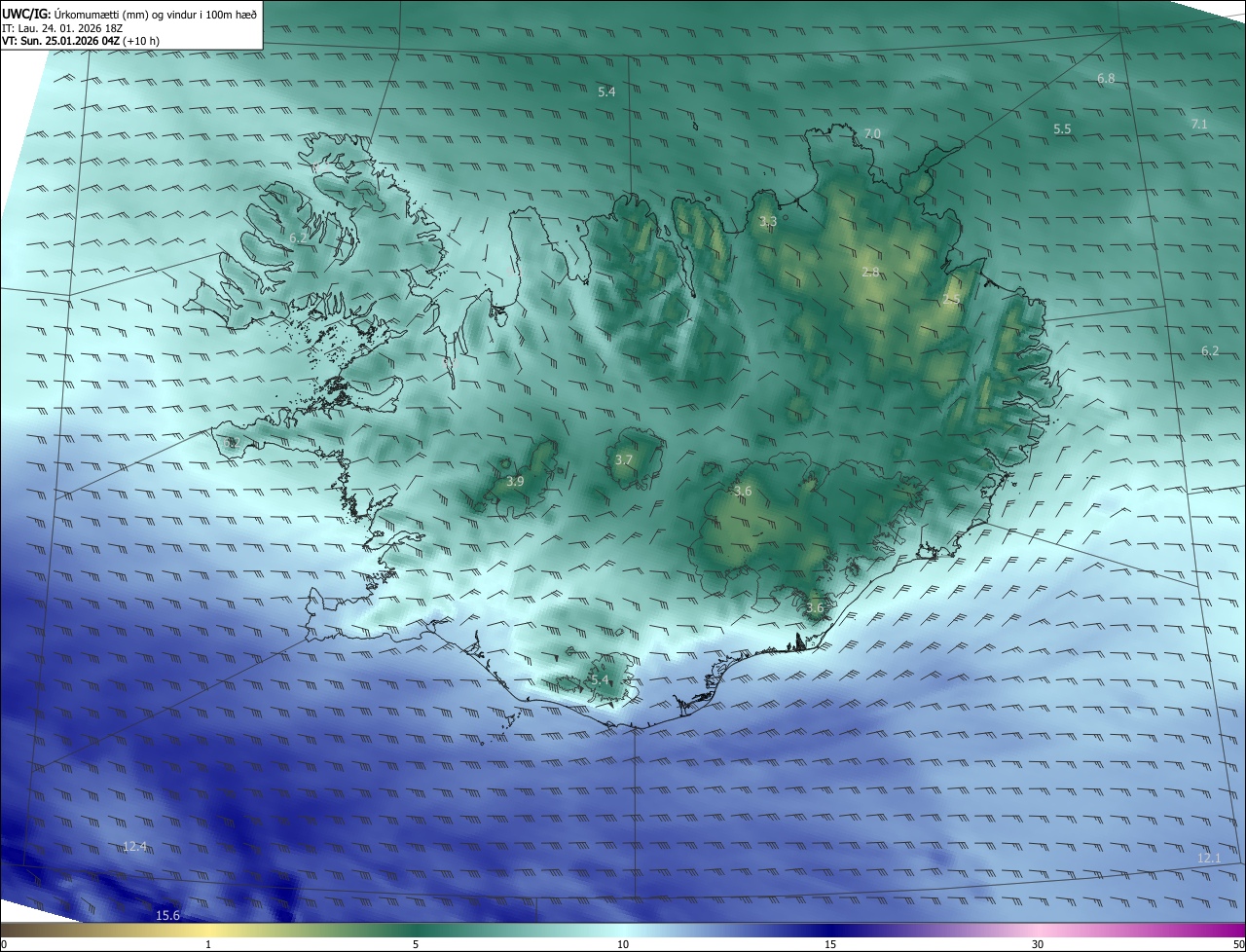
Task: Click the 2.5 value label on the map
Action: click(951, 300)
